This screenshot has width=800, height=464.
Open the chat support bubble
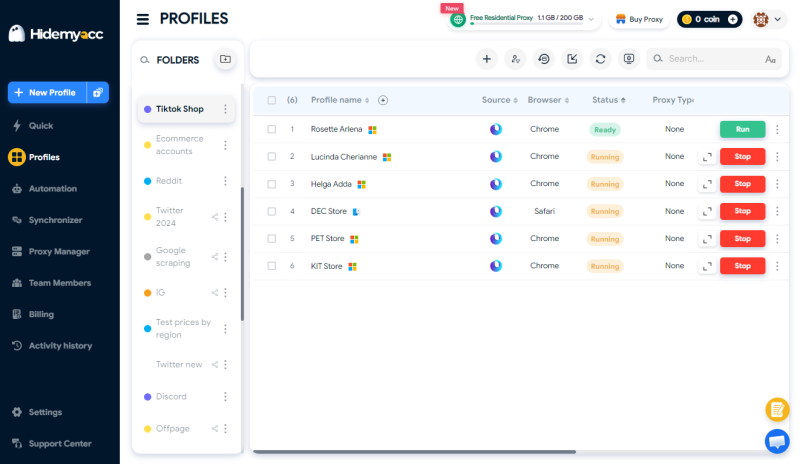777,441
